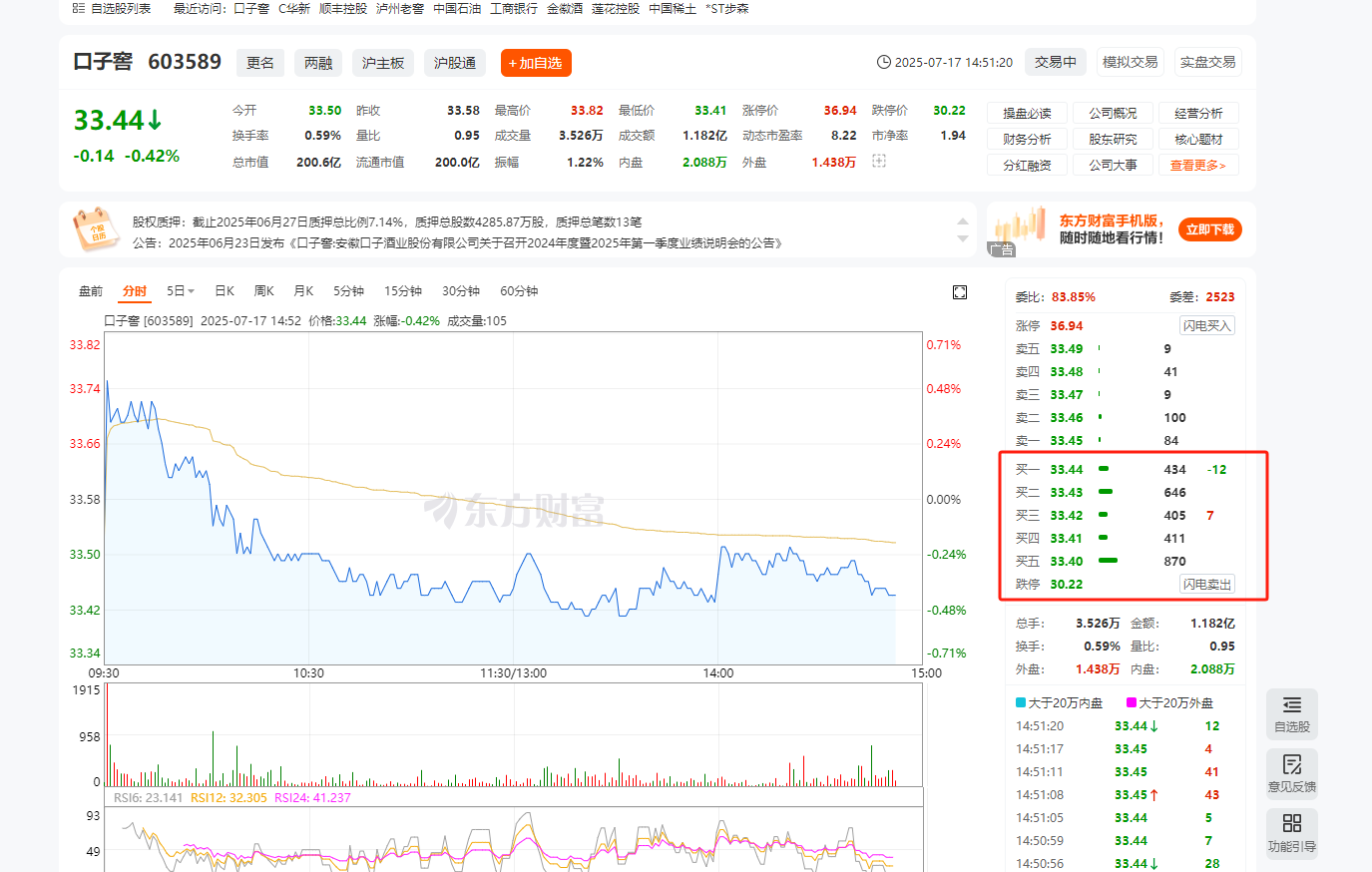Open the 财务分析 link
Image resolution: width=1372 pixels, height=872 pixels.
(1027, 139)
